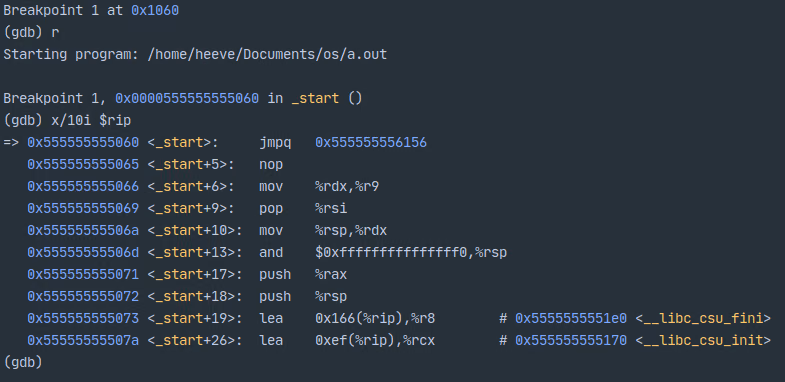
Task: Click address 0x555555555065 at _start+5
Action: (83, 165)
